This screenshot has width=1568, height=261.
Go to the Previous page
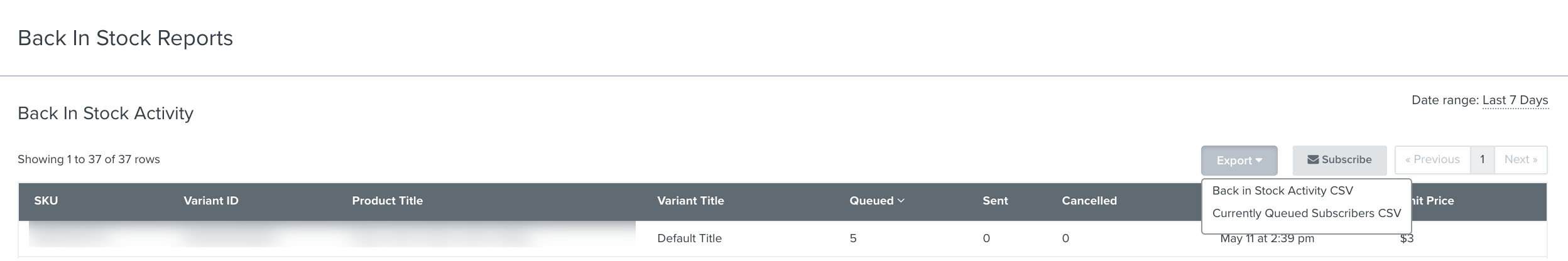click(1432, 160)
